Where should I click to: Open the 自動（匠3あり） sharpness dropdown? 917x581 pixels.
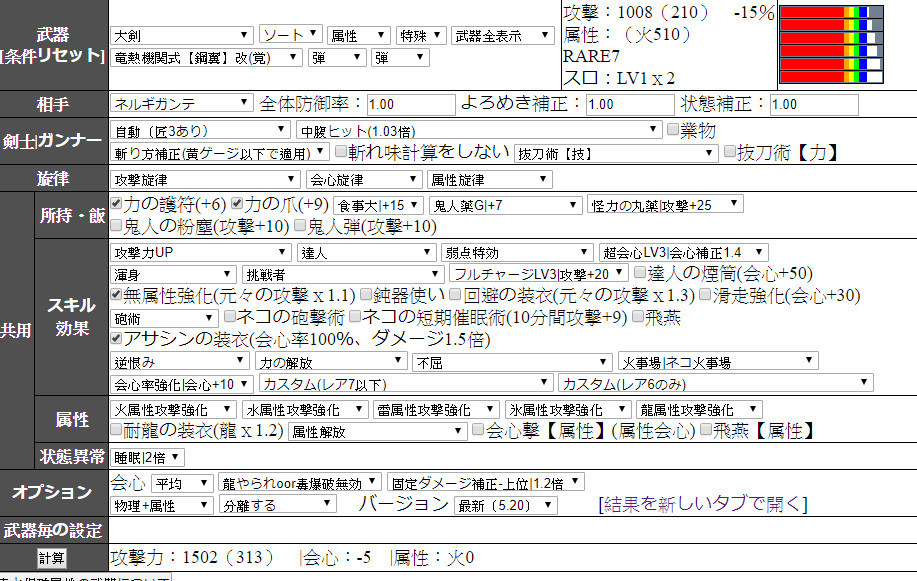point(200,130)
